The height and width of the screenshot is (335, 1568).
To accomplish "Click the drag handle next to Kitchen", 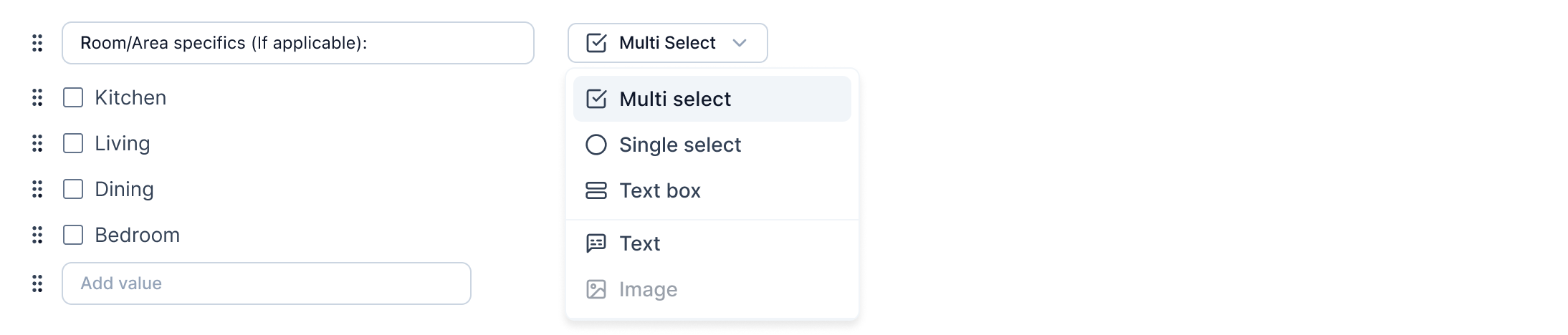I will point(37,97).
